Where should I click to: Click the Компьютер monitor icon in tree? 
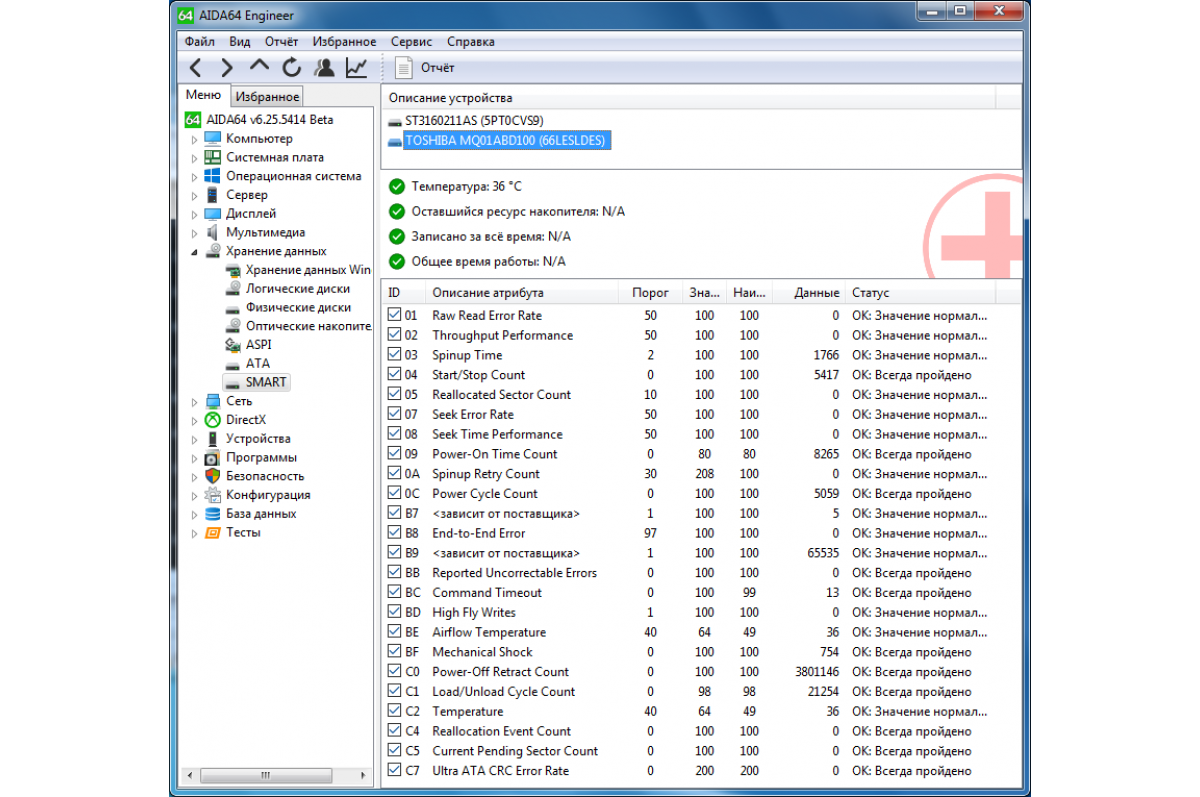click(213, 138)
